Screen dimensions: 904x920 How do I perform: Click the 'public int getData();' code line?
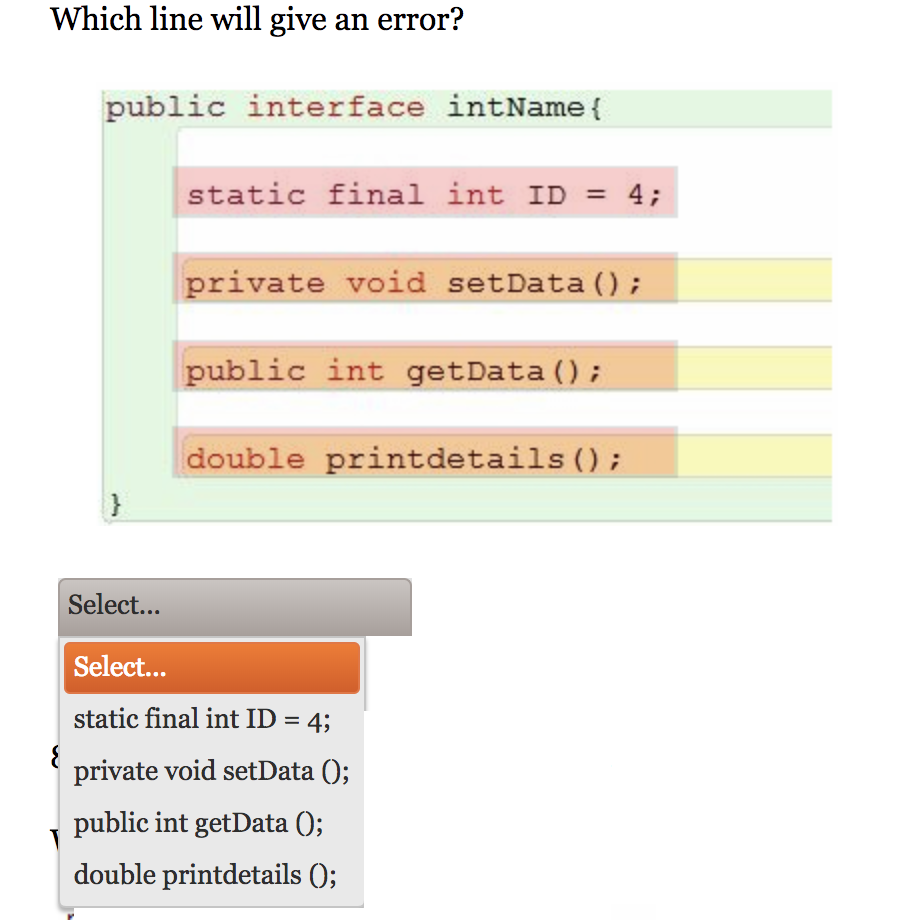(400, 370)
